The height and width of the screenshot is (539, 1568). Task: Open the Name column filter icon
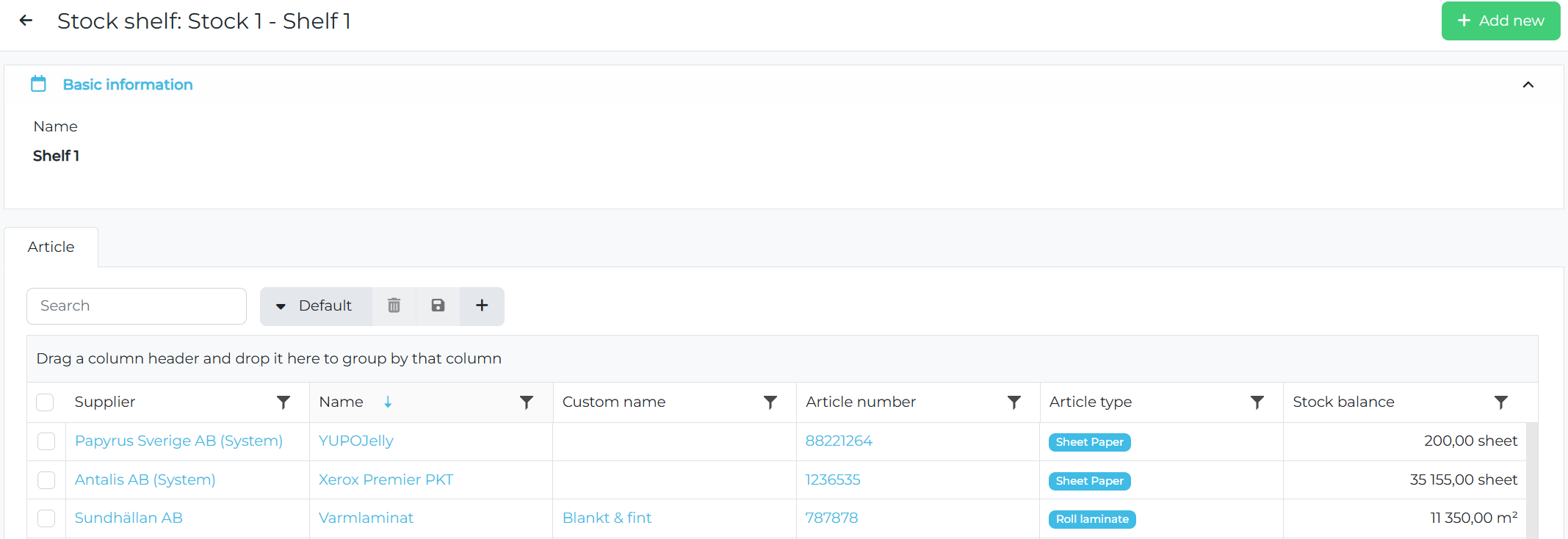pos(527,402)
